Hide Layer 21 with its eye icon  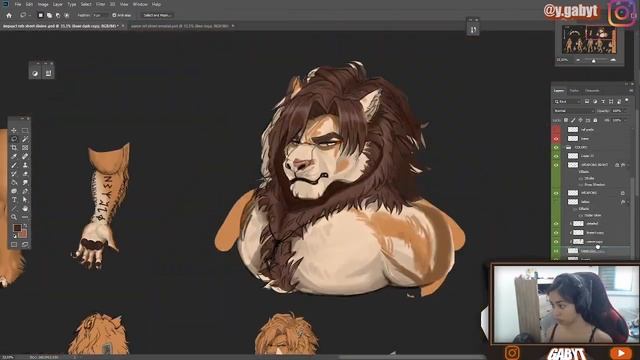pos(556,156)
